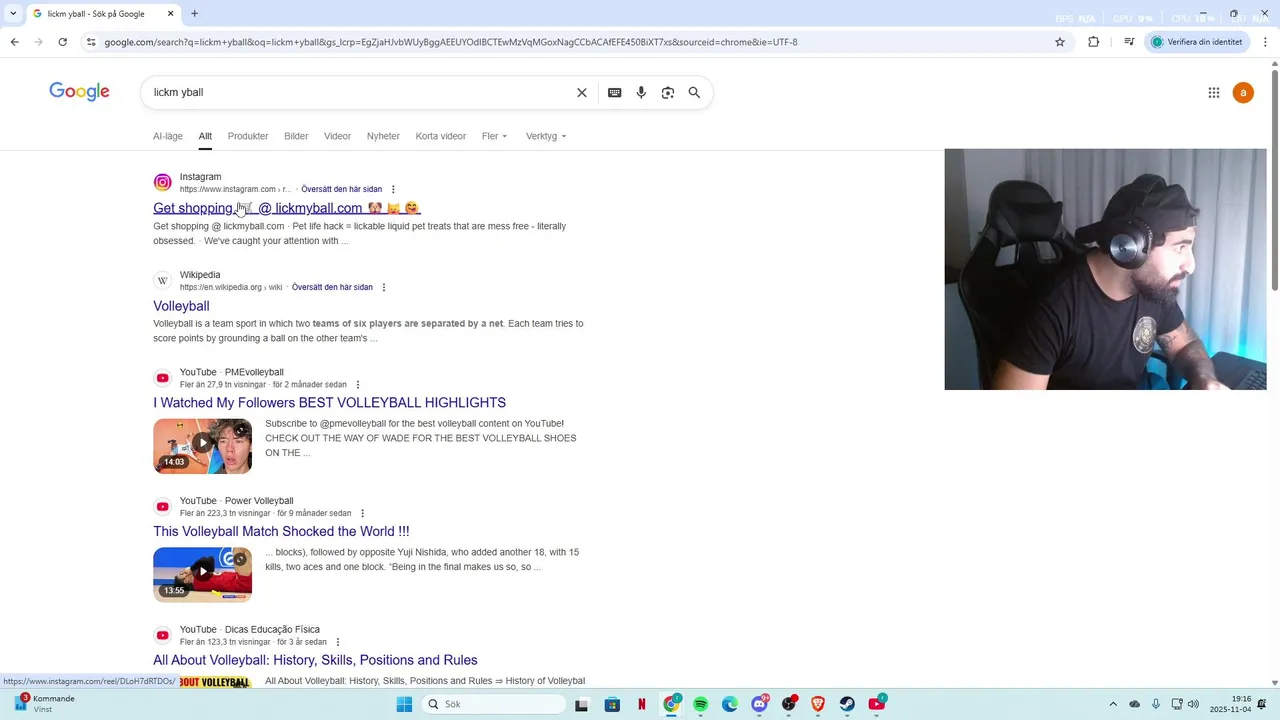This screenshot has width=1280, height=720.
Task: Open the Wikipedia 'Volleyball' result
Action: pos(181,306)
